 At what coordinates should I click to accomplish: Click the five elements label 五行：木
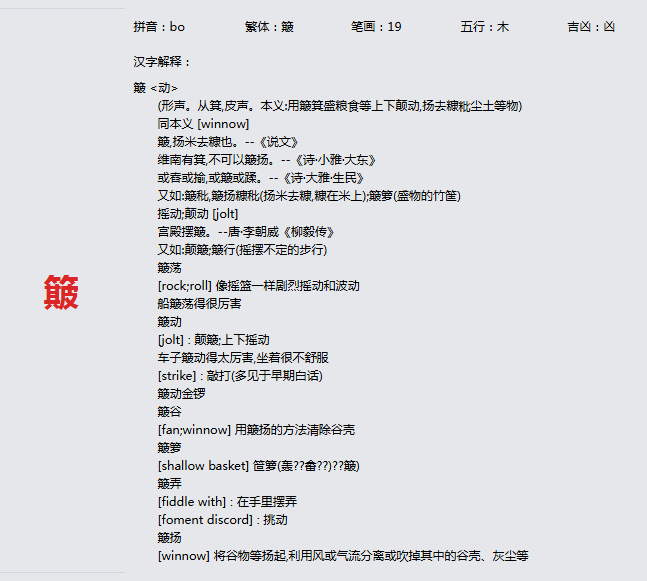pos(484,27)
